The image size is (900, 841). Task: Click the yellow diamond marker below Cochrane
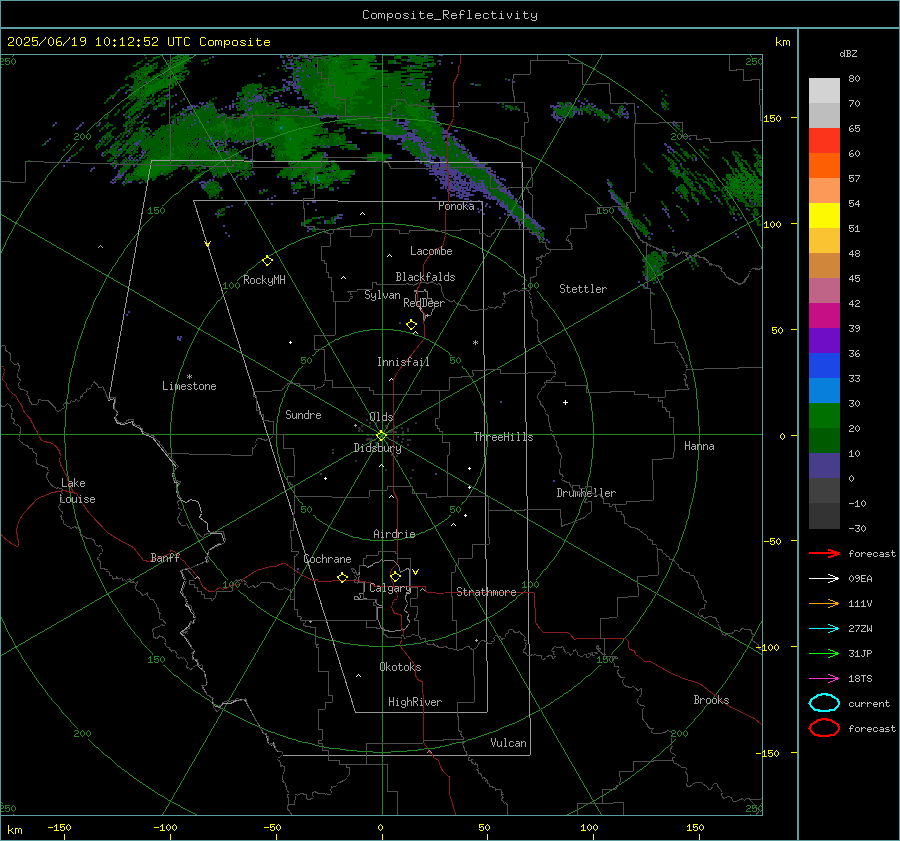click(x=343, y=578)
